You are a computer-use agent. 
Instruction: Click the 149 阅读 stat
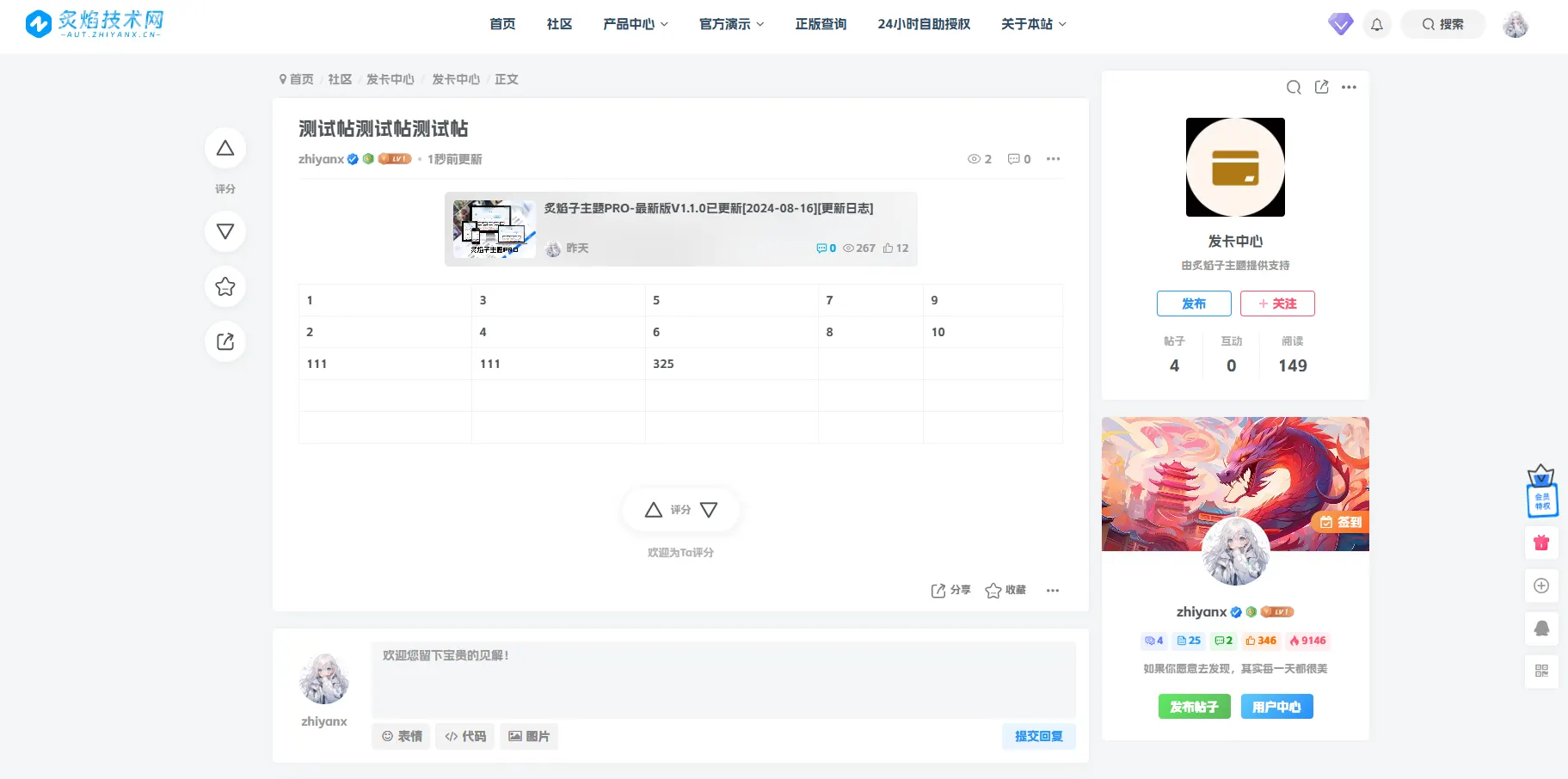(1293, 355)
